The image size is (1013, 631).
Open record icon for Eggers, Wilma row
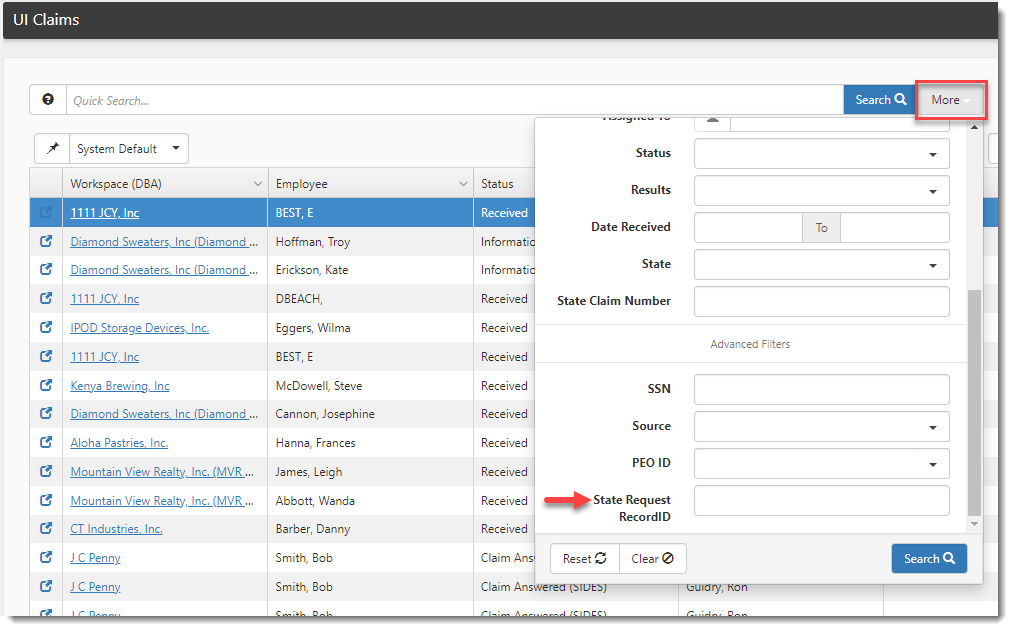click(x=46, y=328)
